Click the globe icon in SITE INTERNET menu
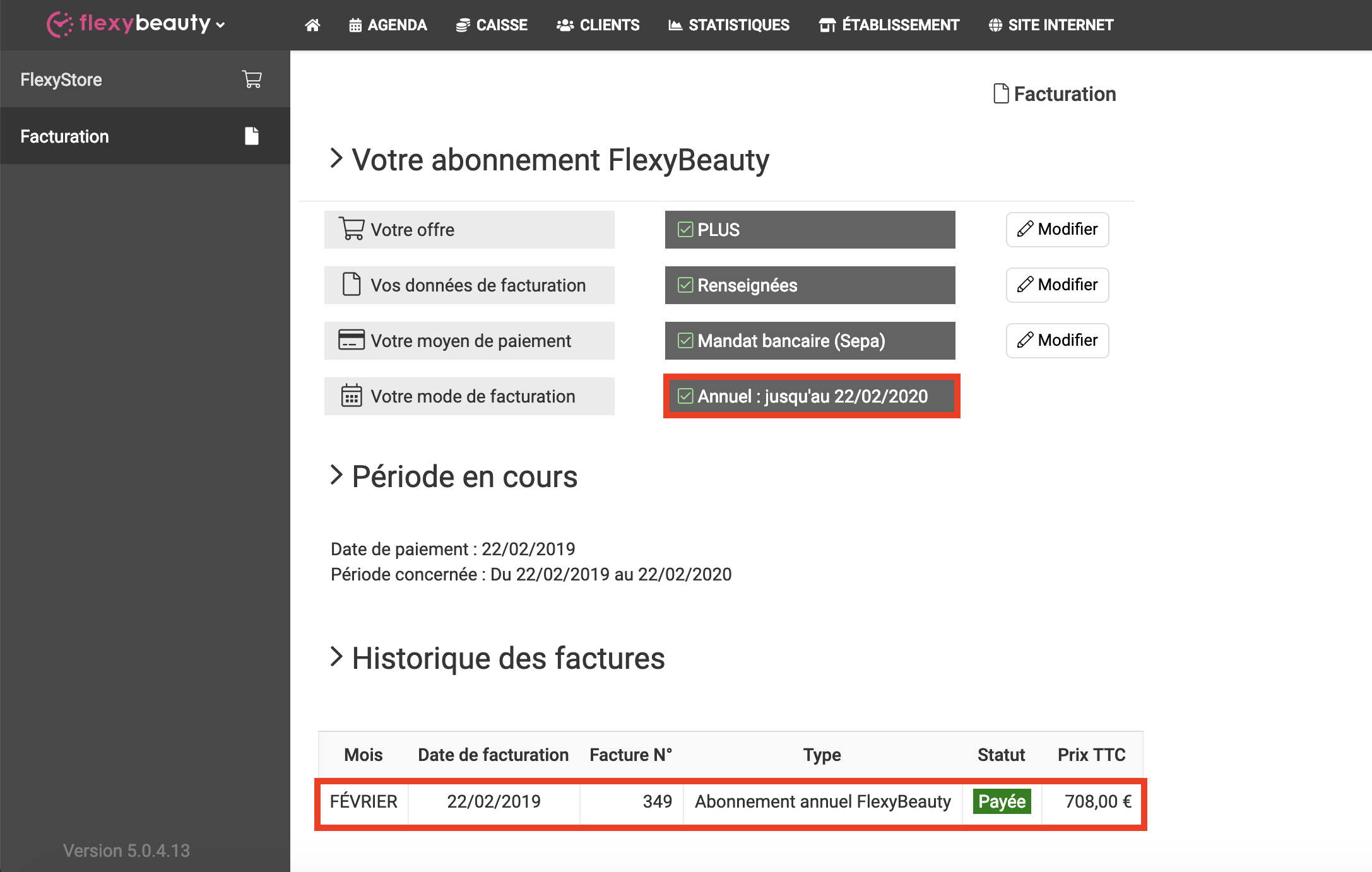Viewport: 1372px width, 872px height. coord(995,25)
